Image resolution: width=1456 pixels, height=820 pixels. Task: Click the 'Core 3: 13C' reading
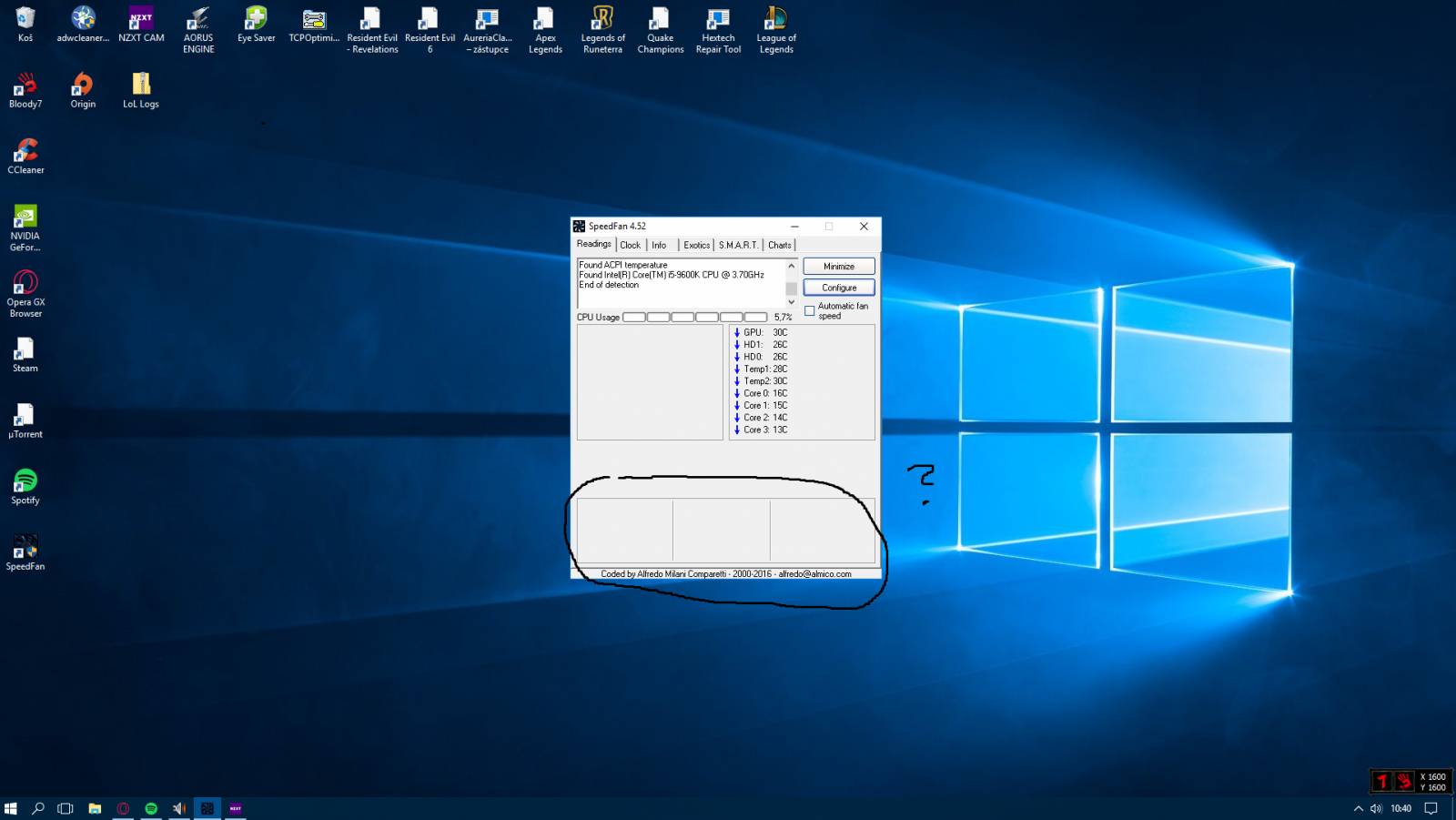(x=761, y=430)
